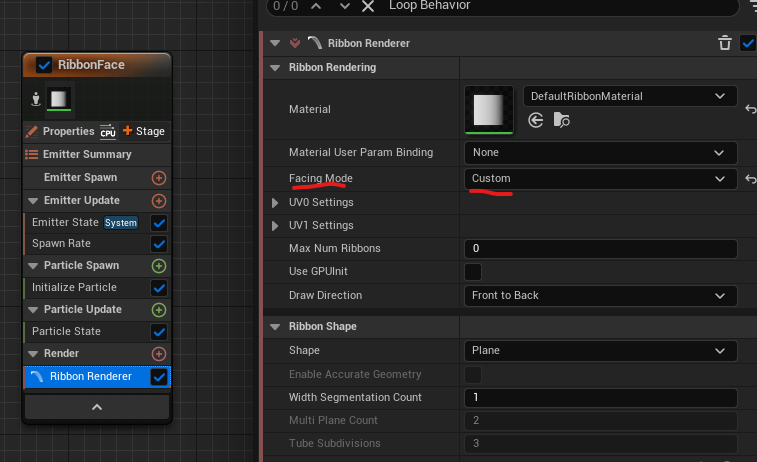Add module to Emitter Update
The image size is (757, 462).
[x=159, y=201]
